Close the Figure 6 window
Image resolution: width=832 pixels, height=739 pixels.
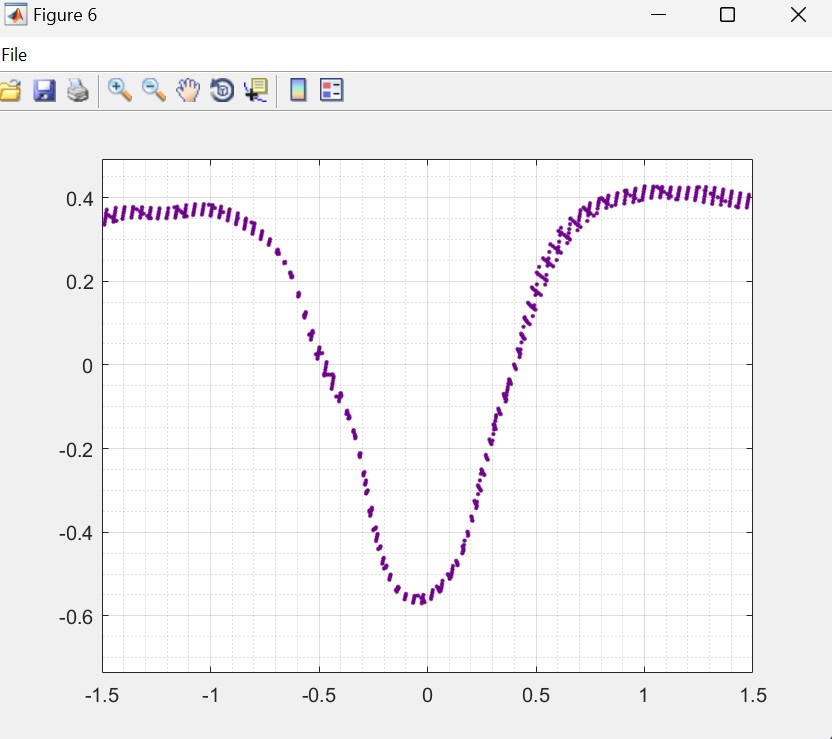coord(798,15)
